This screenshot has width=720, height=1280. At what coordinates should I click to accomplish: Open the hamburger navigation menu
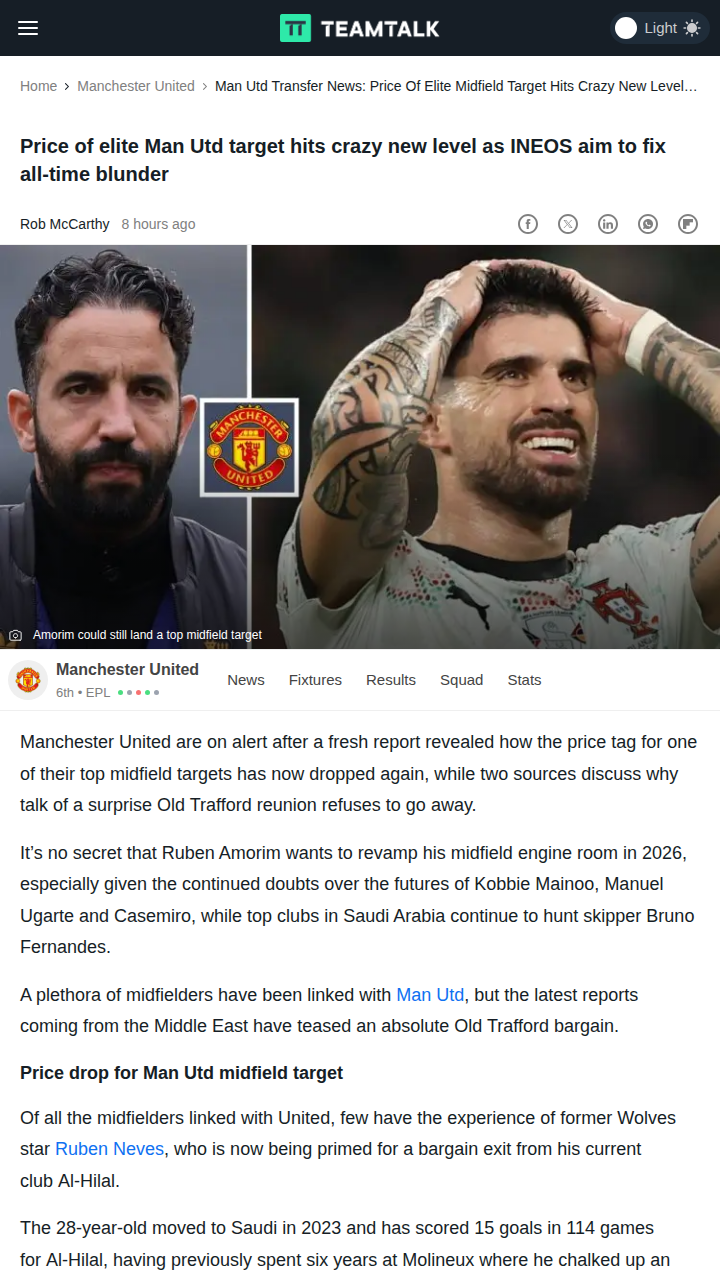pos(28,28)
